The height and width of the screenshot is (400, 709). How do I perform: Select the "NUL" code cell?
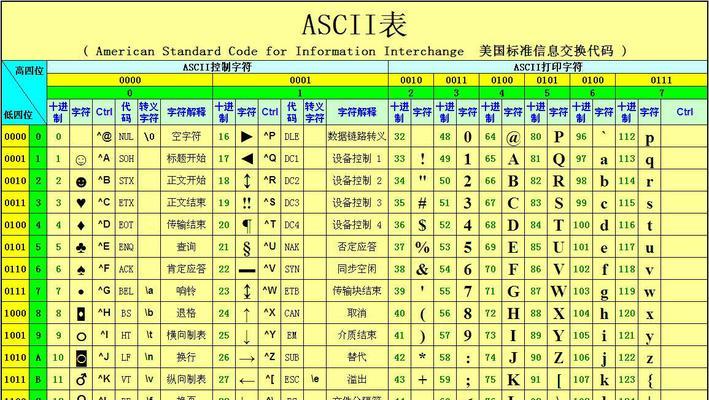click(x=126, y=136)
